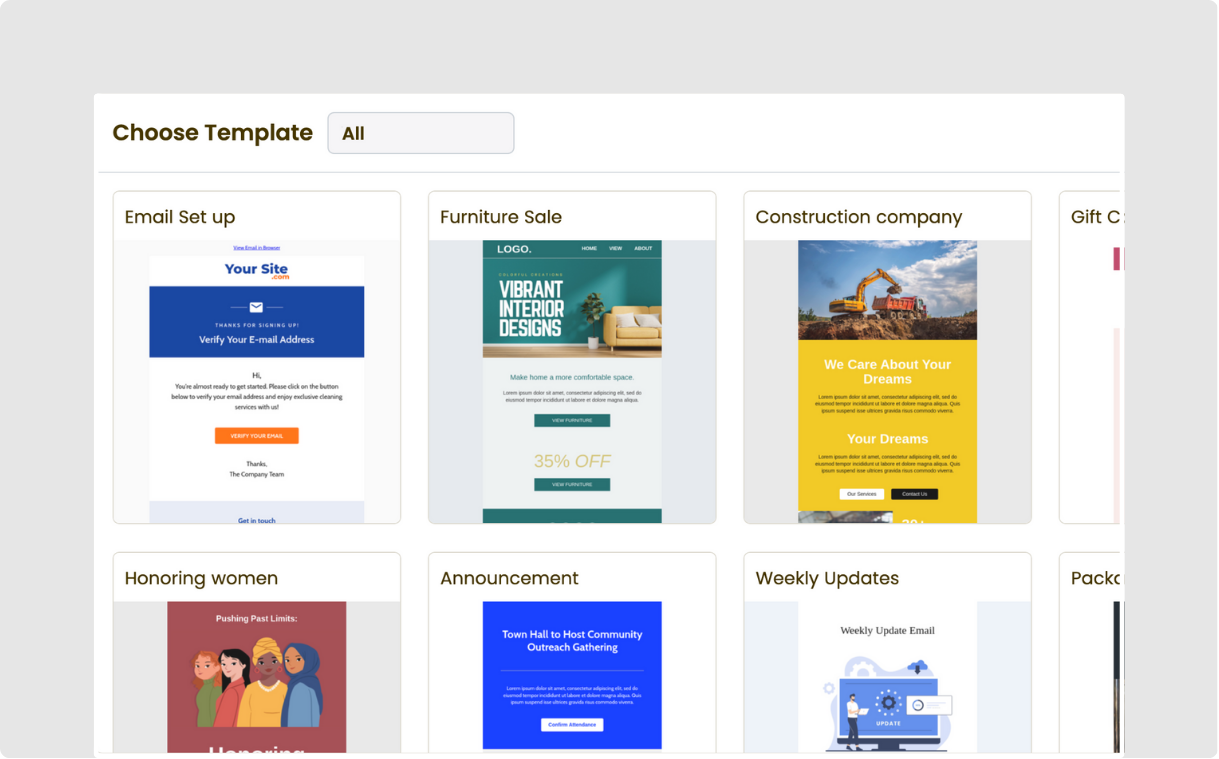This screenshot has height=759, width=1219.
Task: Select the HOME nav item in Furniture Sale
Action: pos(589,248)
